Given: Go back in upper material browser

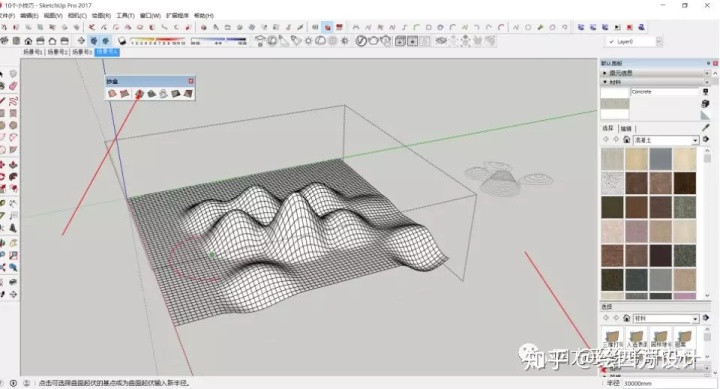Looking at the screenshot, I should 606,139.
